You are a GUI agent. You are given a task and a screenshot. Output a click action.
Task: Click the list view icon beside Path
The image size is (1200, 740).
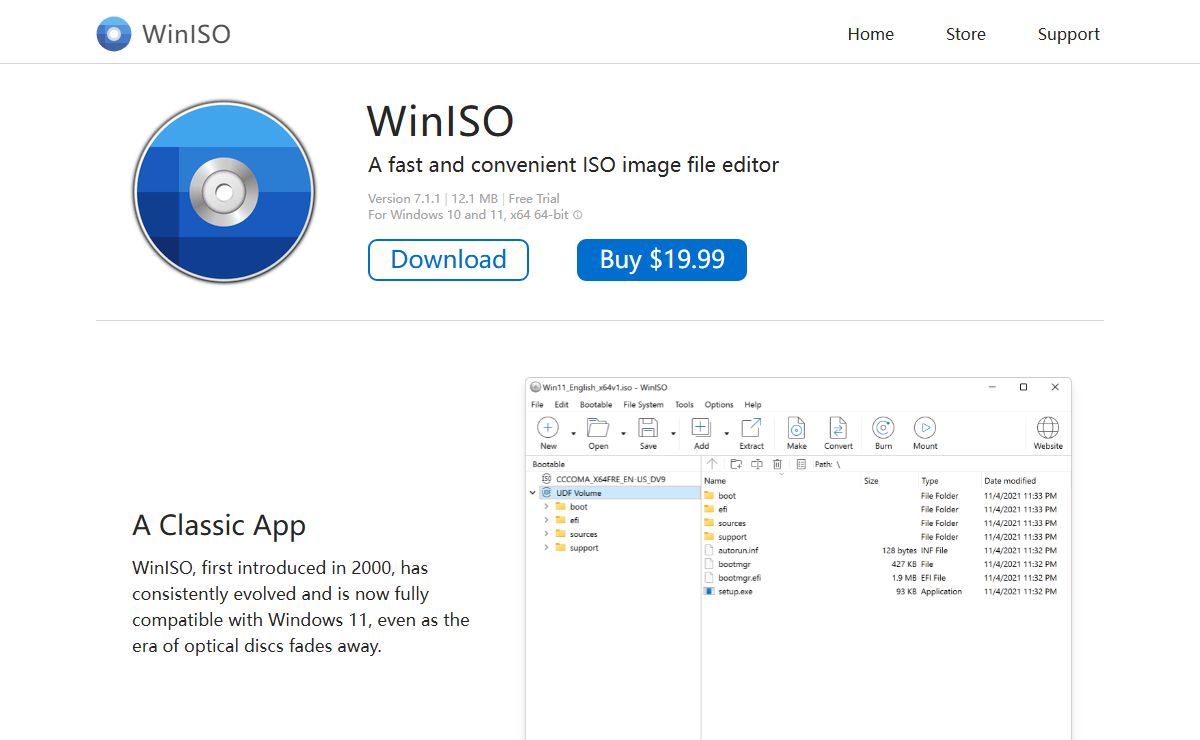tap(801, 464)
